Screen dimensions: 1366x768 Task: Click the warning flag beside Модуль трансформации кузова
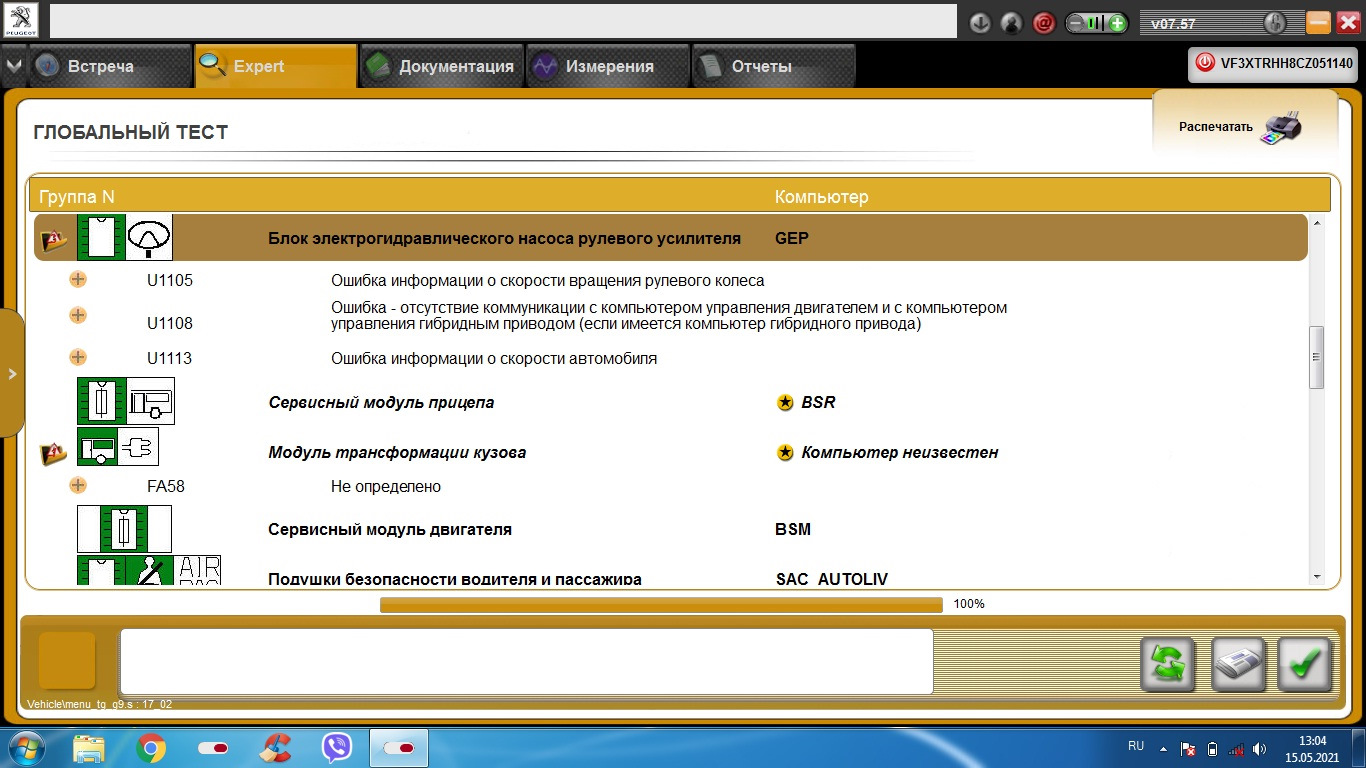point(53,453)
